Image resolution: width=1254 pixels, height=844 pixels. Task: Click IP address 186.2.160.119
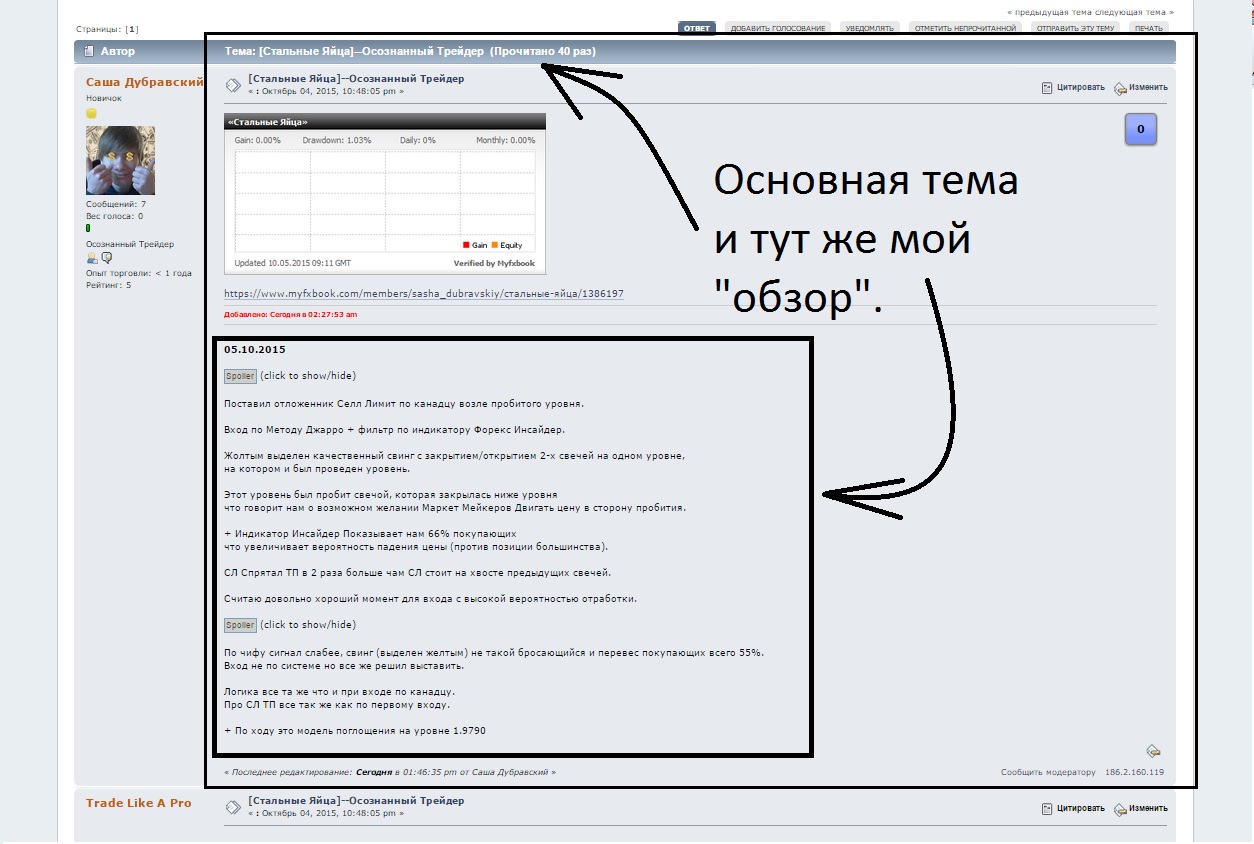coord(1135,772)
